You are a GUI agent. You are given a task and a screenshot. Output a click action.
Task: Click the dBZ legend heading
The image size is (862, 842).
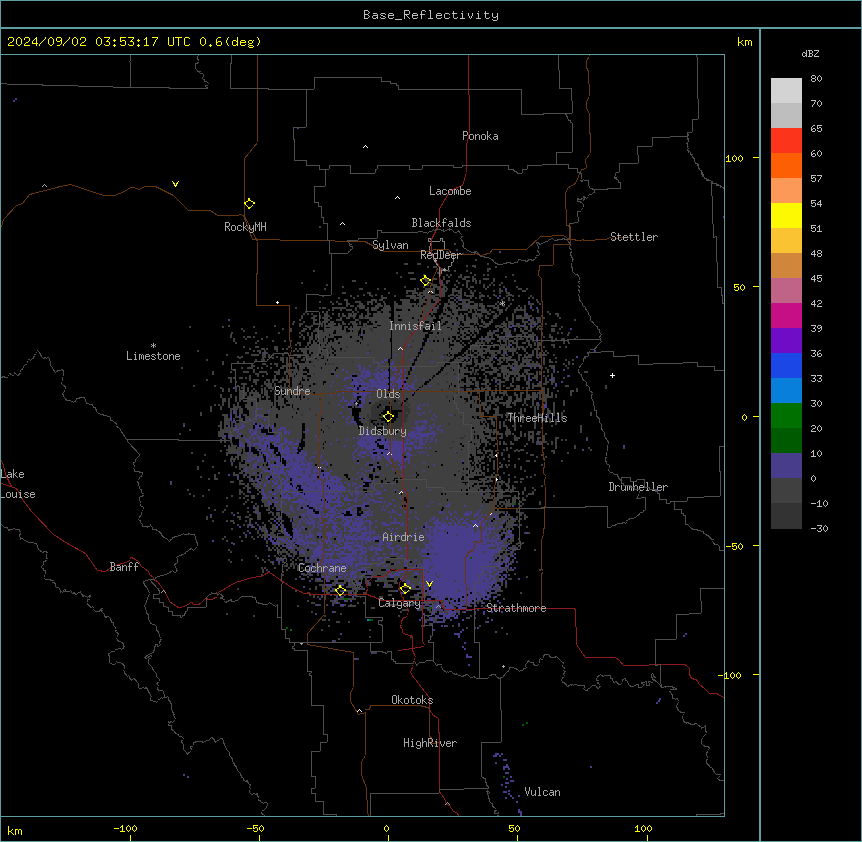pyautogui.click(x=810, y=53)
